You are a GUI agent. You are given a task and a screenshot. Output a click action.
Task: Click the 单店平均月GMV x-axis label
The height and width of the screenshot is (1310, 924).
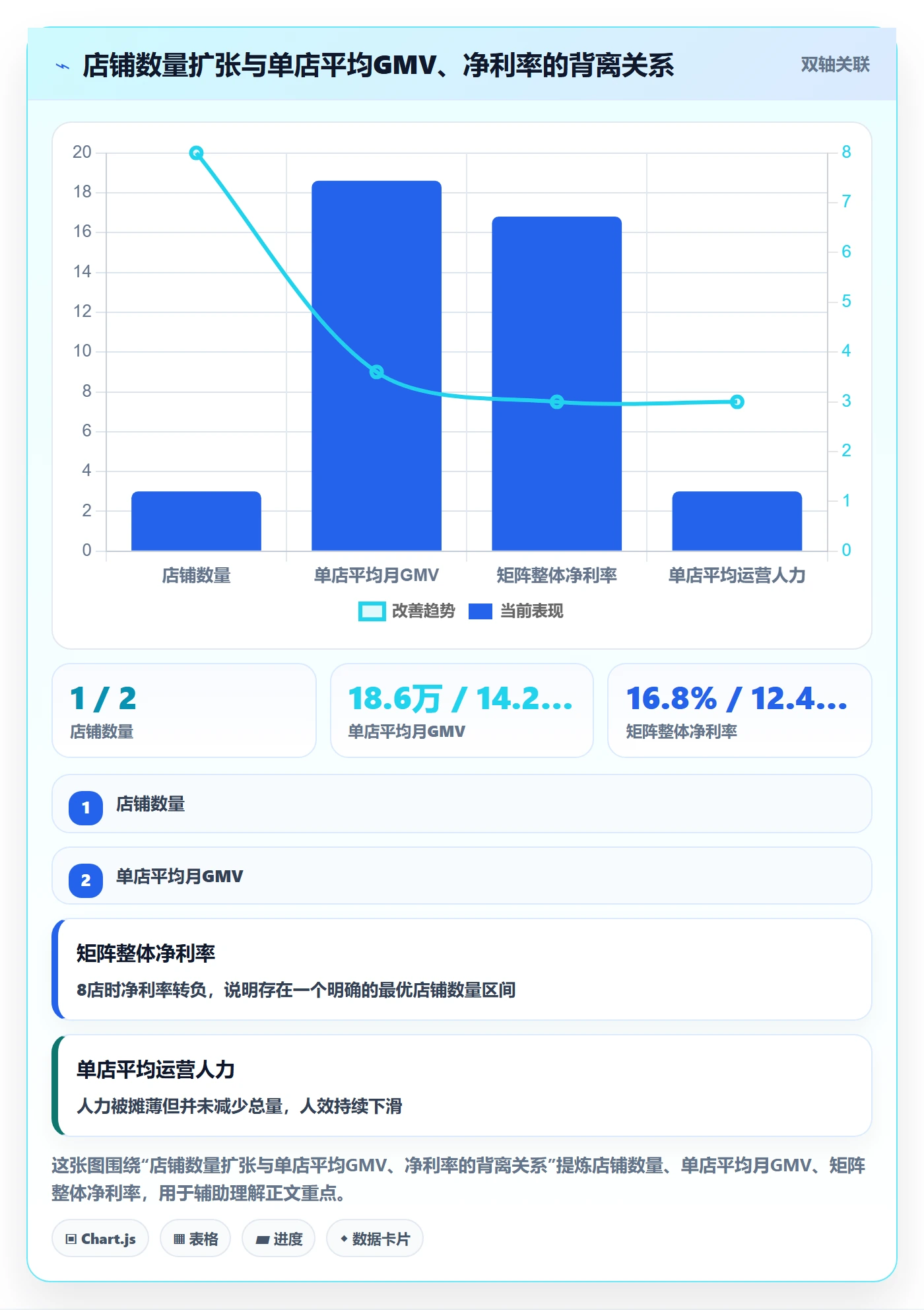click(x=376, y=576)
